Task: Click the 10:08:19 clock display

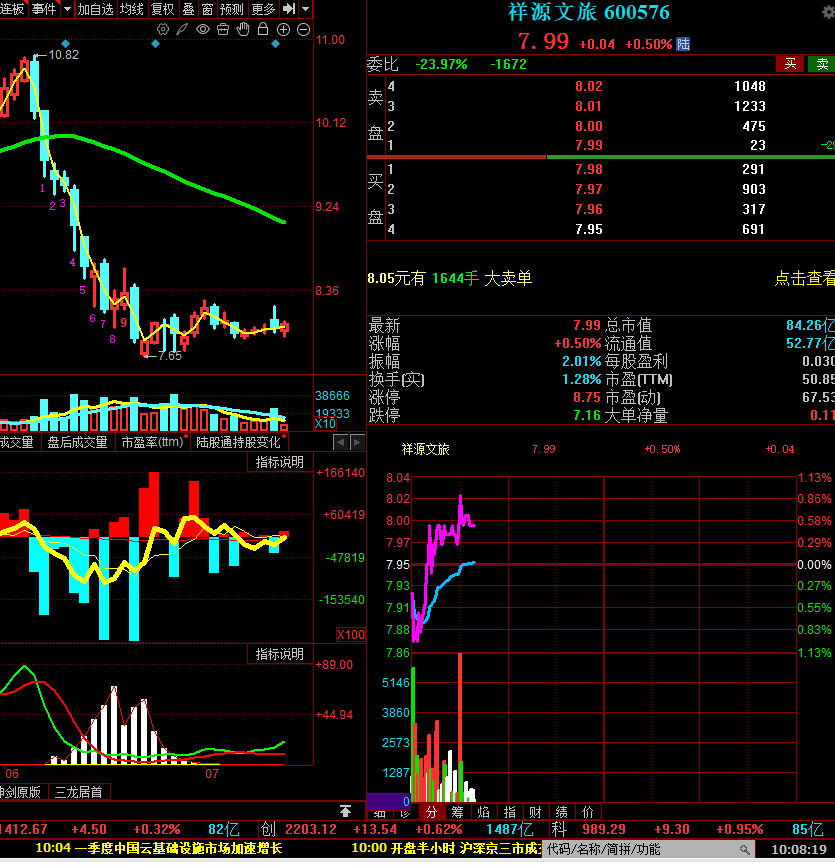Action: tap(799, 850)
